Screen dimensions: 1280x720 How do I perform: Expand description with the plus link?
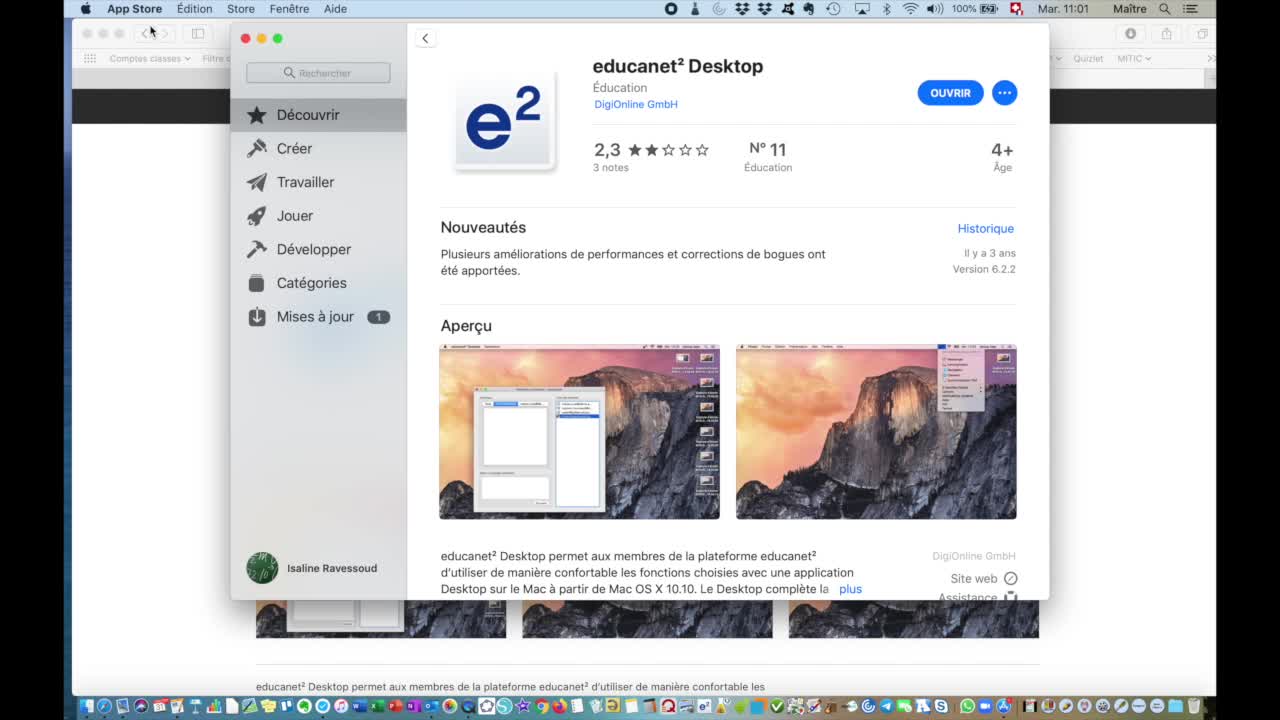point(850,589)
